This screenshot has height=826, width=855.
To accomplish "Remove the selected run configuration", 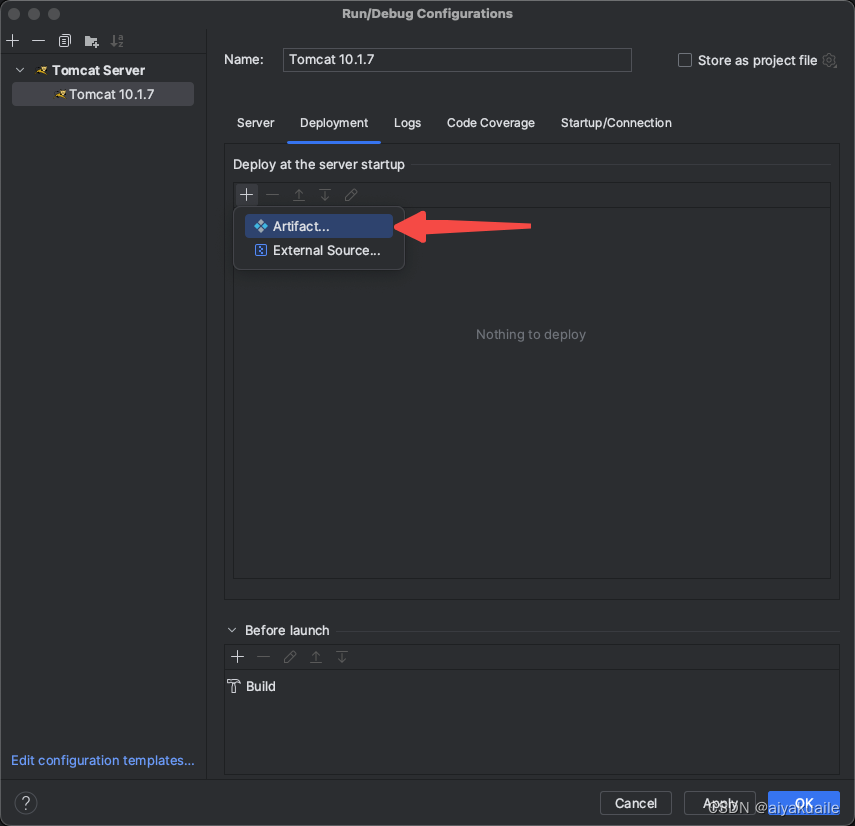I will [38, 40].
